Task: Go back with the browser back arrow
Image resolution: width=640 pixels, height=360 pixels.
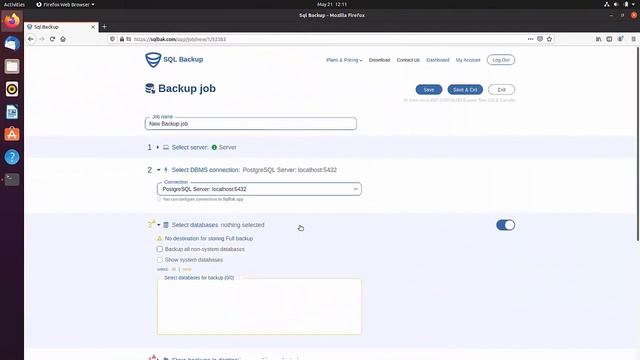Action: [31, 39]
